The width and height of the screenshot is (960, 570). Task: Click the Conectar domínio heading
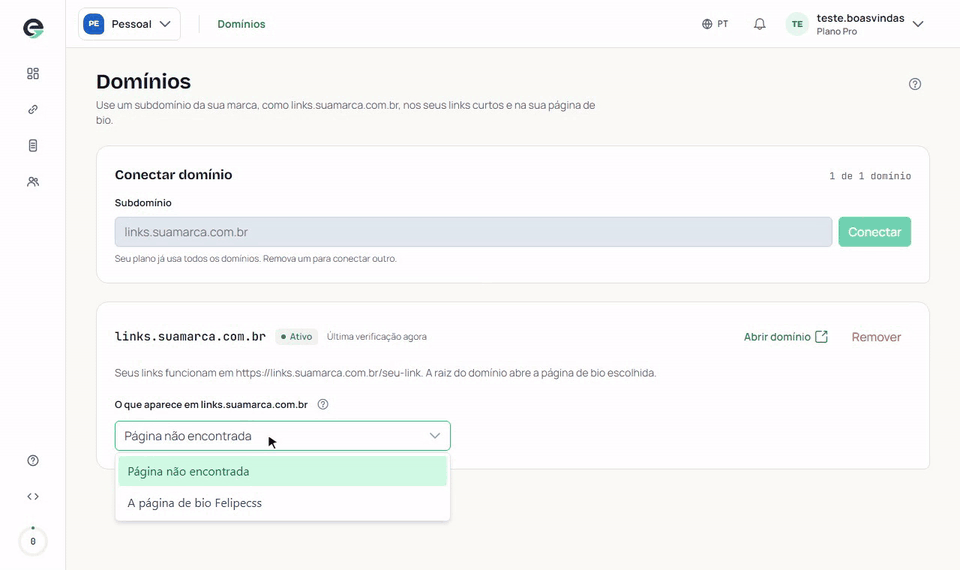(173, 174)
